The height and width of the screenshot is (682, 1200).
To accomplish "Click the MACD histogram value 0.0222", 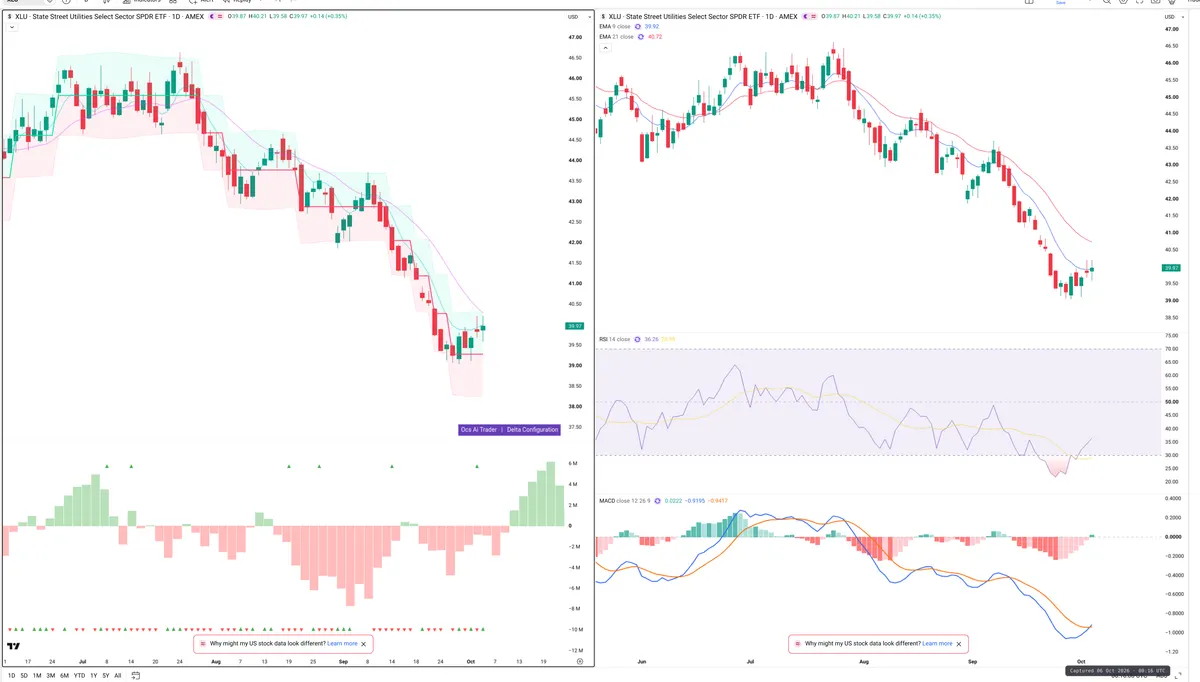I will click(673, 501).
